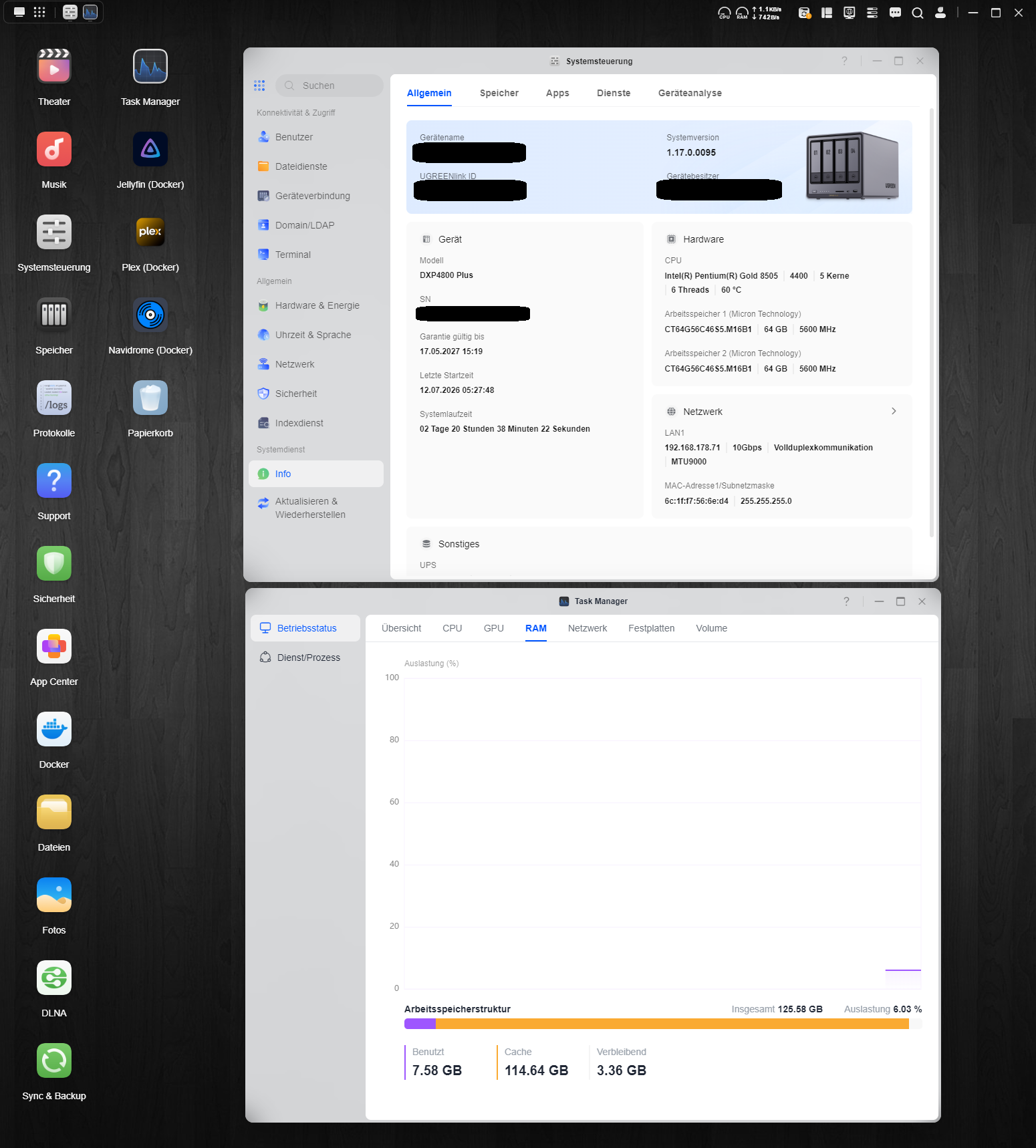
Task: Open the Netzwerk tab in Task Manager
Action: [x=588, y=628]
